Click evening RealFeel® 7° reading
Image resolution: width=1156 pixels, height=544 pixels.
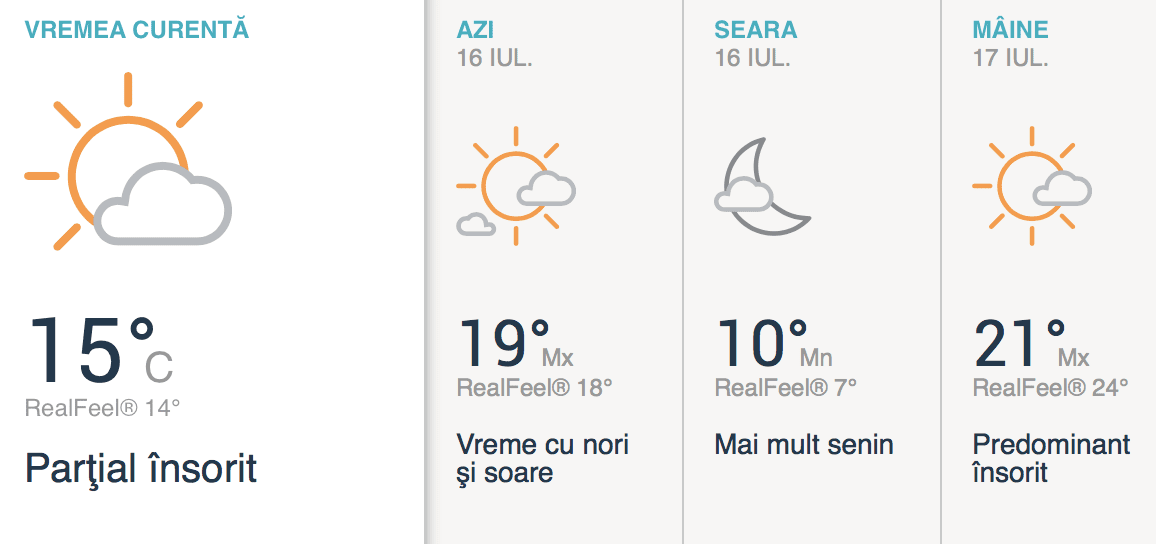785,388
